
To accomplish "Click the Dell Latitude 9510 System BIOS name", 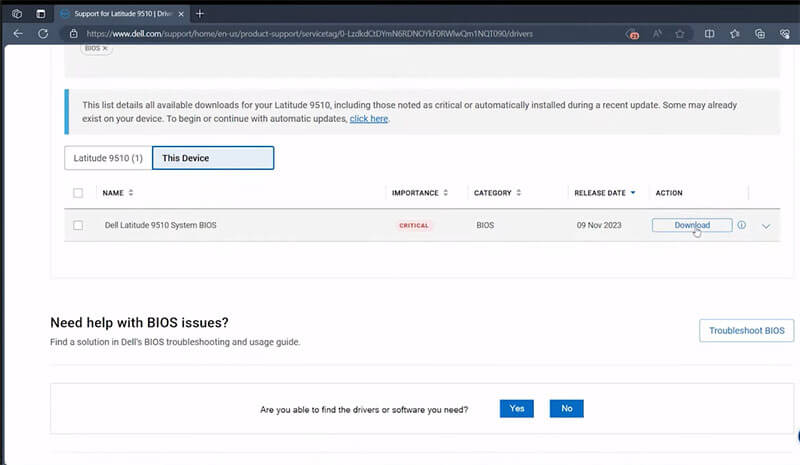I will pos(160,225).
